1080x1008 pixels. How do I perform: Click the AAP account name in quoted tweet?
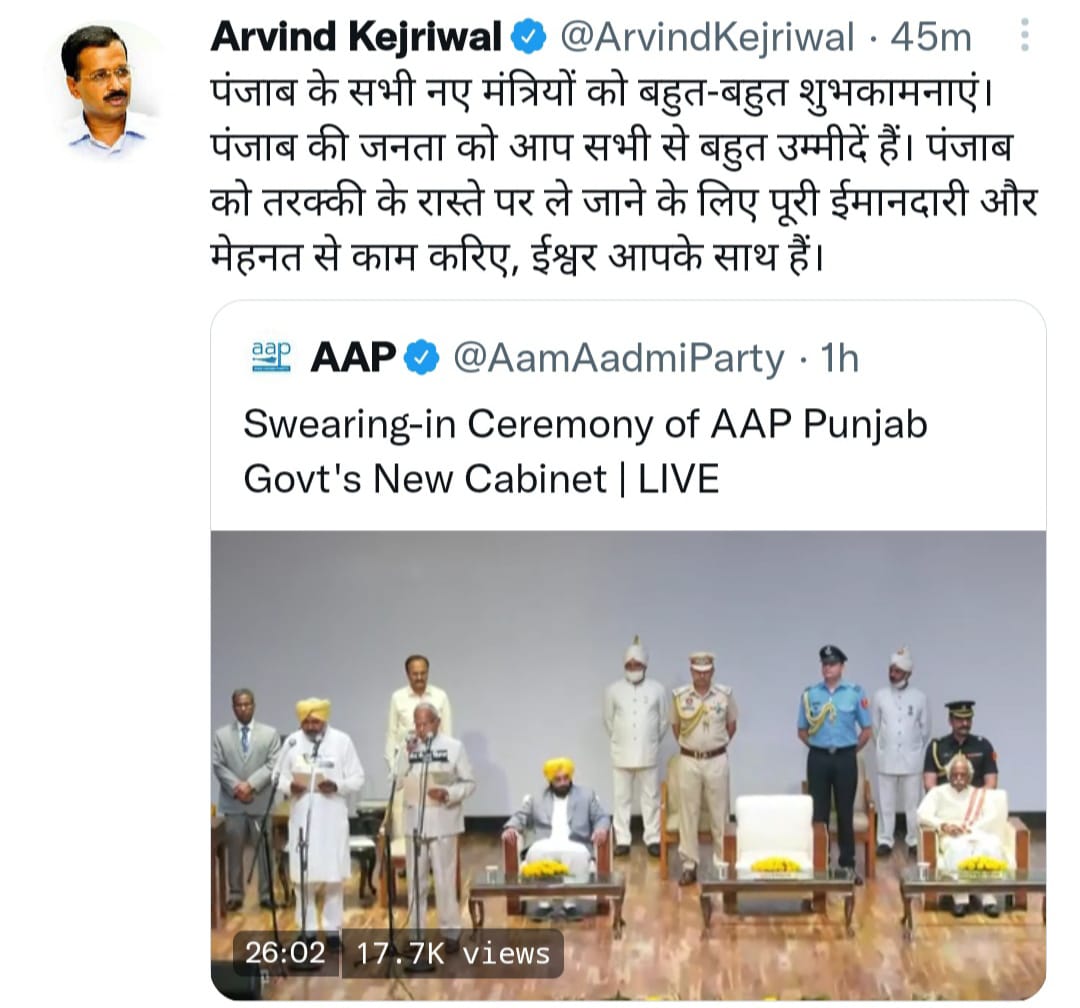tap(353, 358)
